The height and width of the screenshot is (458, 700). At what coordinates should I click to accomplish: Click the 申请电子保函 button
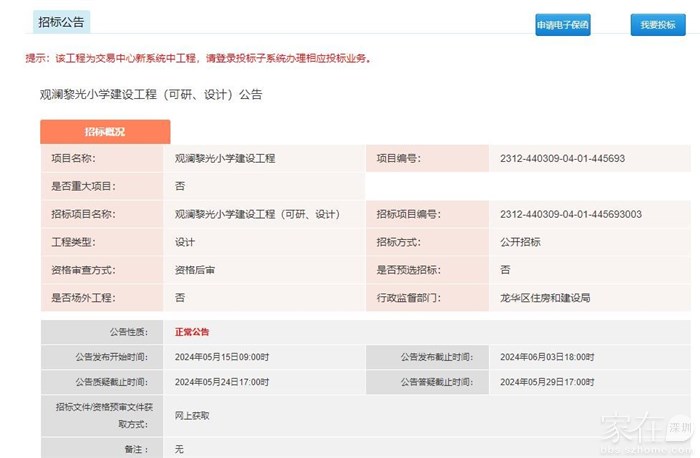tap(562, 25)
